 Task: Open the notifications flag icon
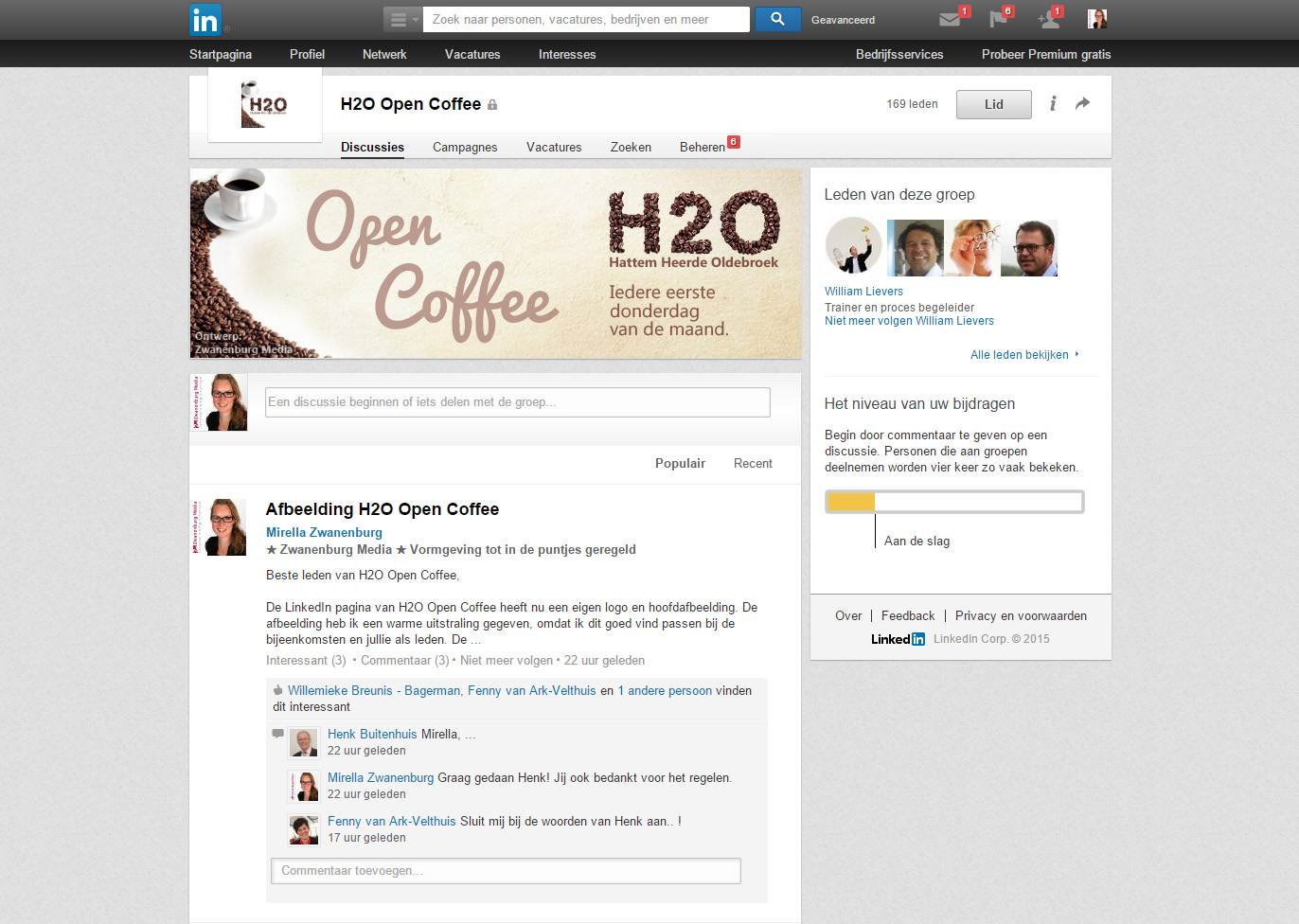tap(998, 19)
